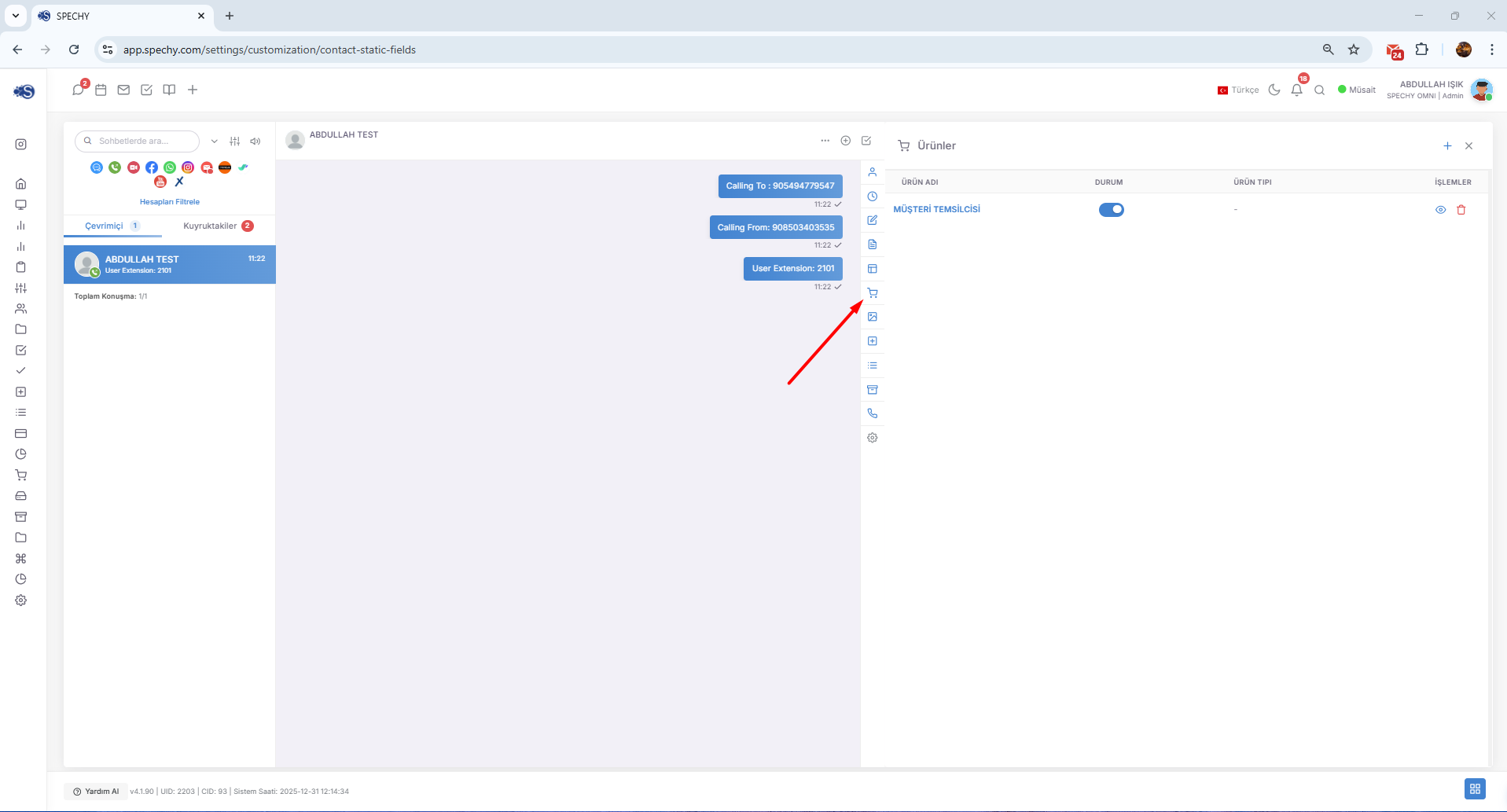The image size is (1507, 812).
Task: Switch to the Çevrimiçi tab
Action: point(112,226)
